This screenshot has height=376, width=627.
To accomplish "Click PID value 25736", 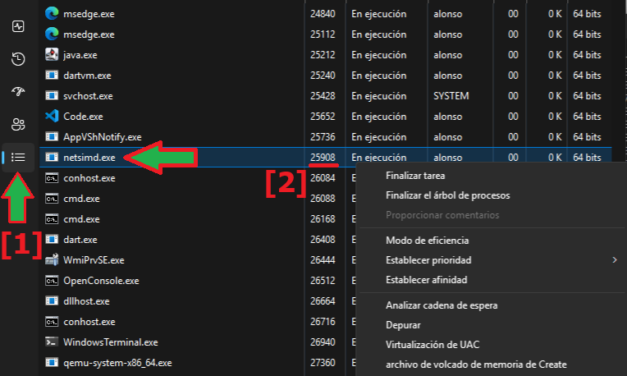I will (323, 137).
